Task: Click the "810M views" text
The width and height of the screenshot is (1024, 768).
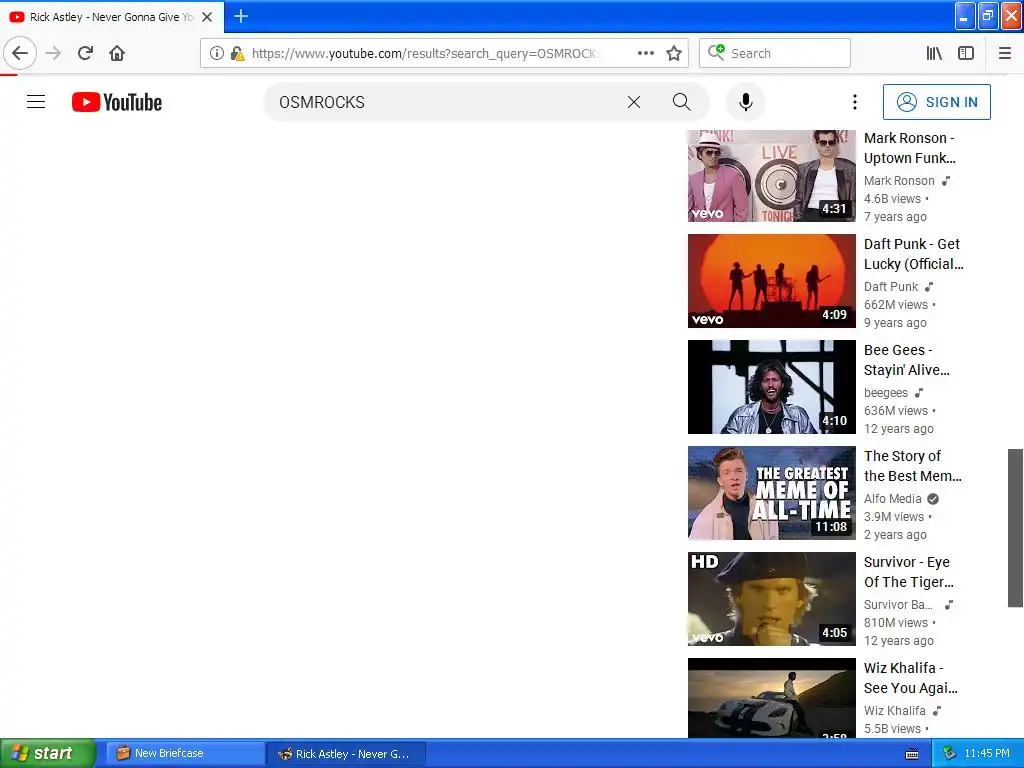Action: 896,622
